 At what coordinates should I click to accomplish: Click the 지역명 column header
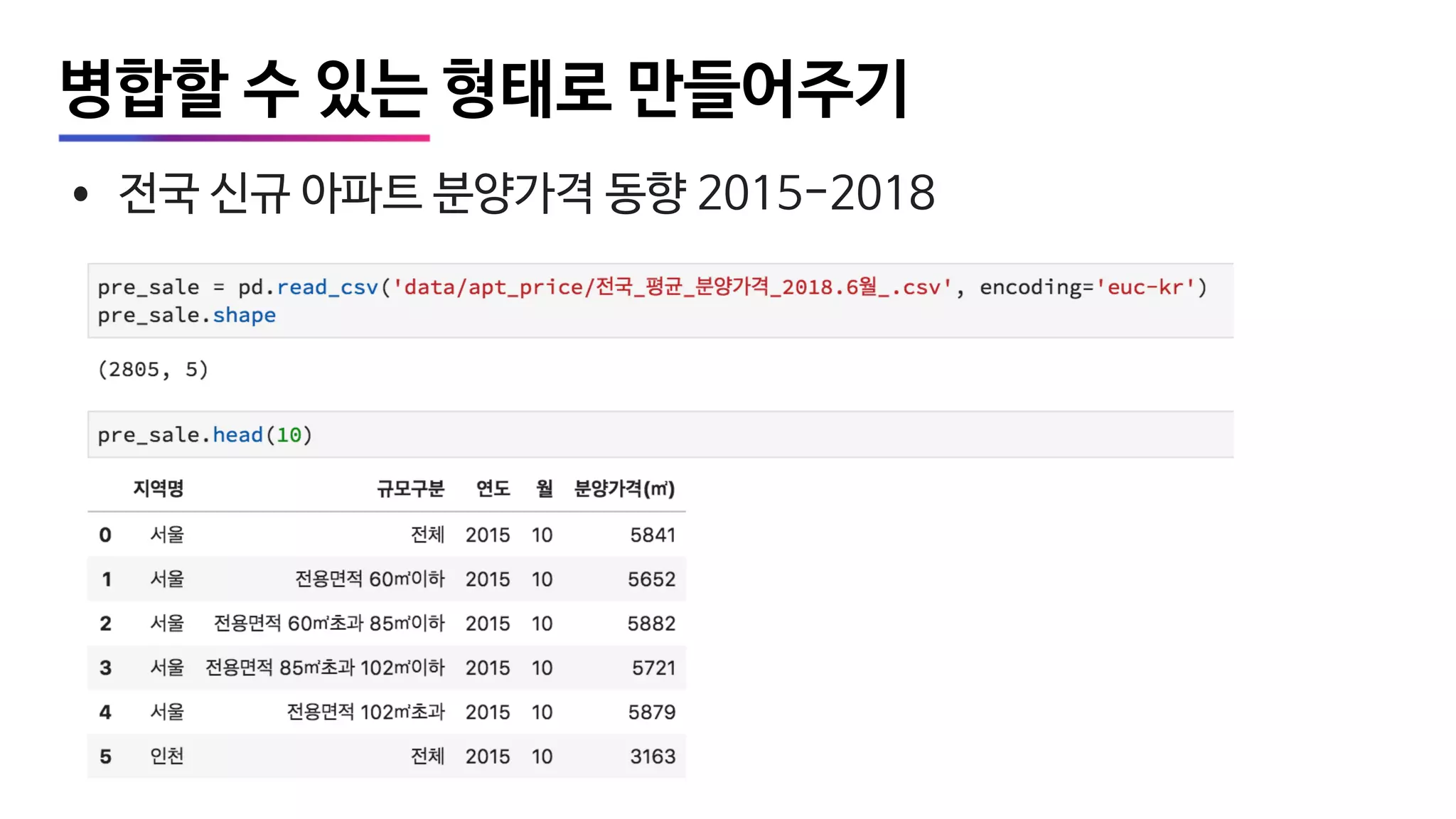tap(159, 488)
